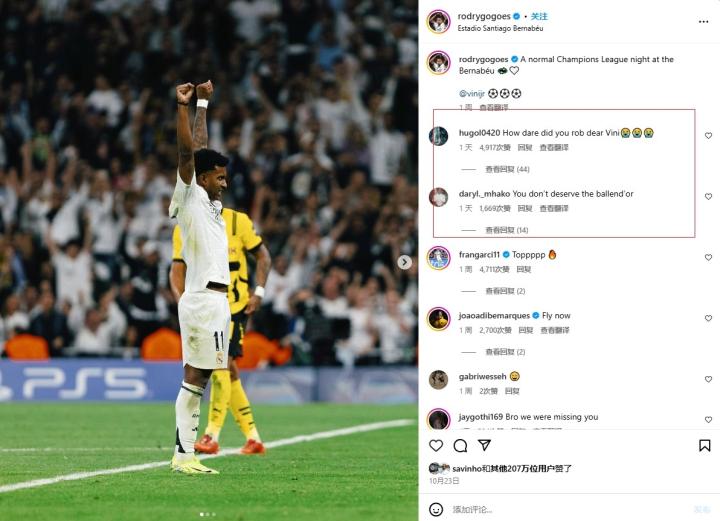The width and height of the screenshot is (720, 521).
Task: Open the @vinijr mention link
Action: pyautogui.click(x=472, y=94)
